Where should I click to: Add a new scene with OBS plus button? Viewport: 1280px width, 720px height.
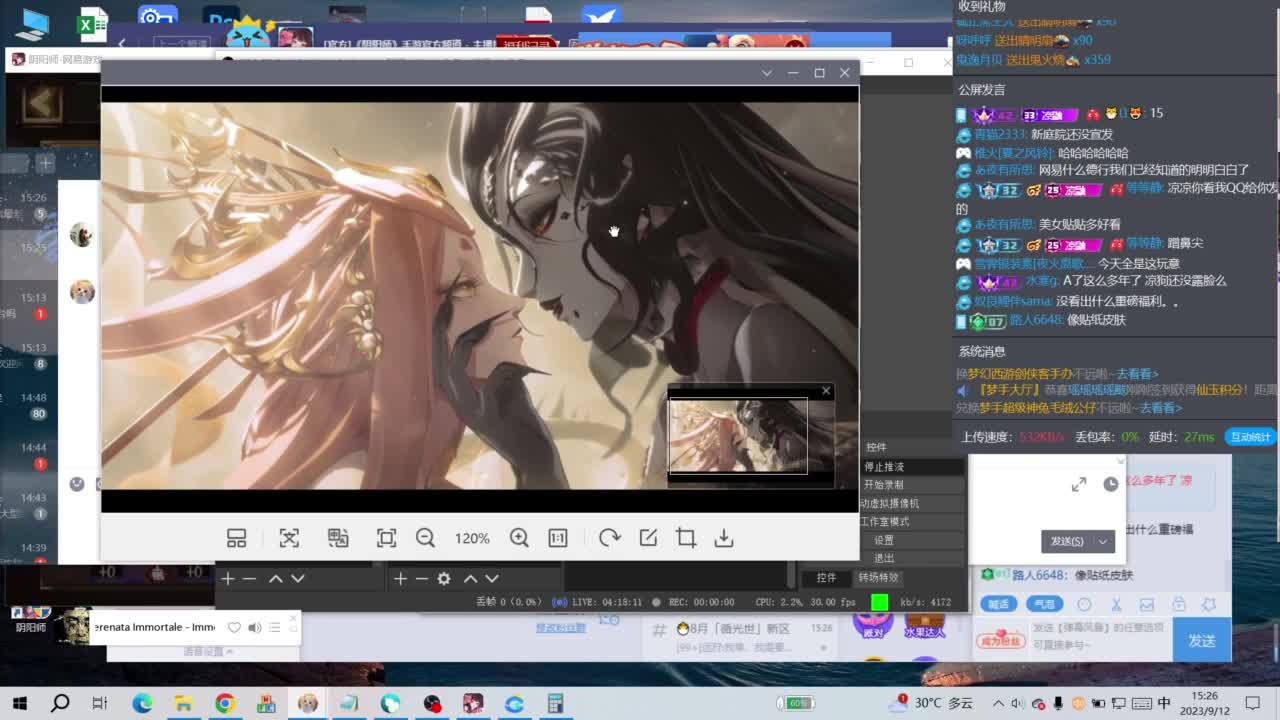pyautogui.click(x=228, y=579)
